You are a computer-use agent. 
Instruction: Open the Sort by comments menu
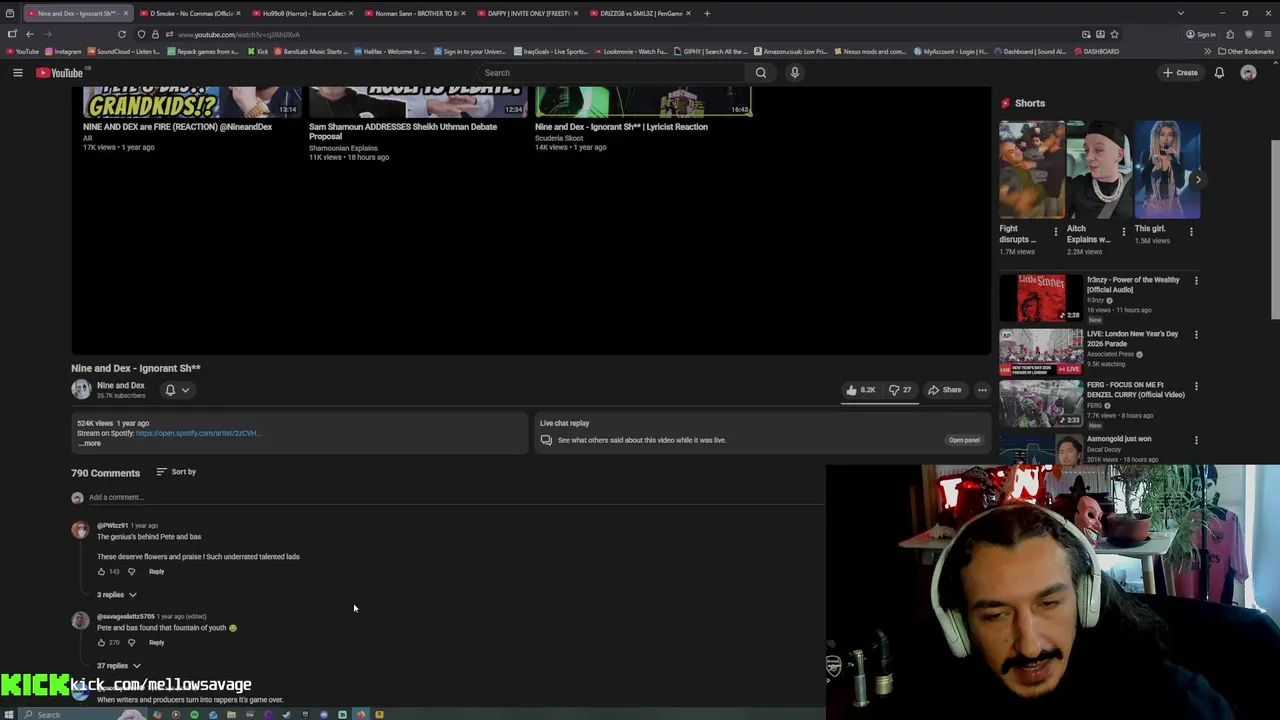point(176,472)
